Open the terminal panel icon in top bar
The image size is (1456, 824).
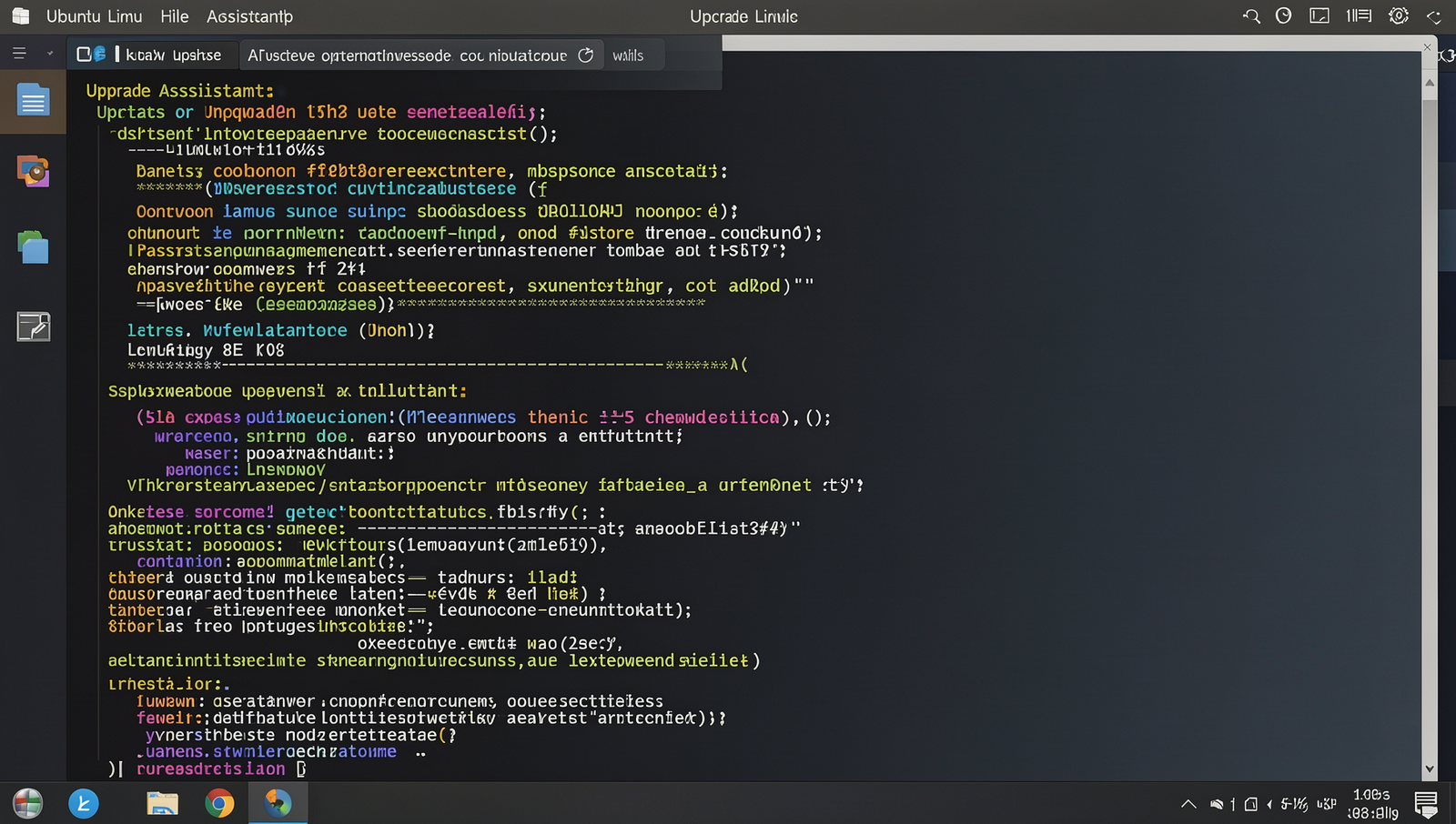(x=1319, y=15)
